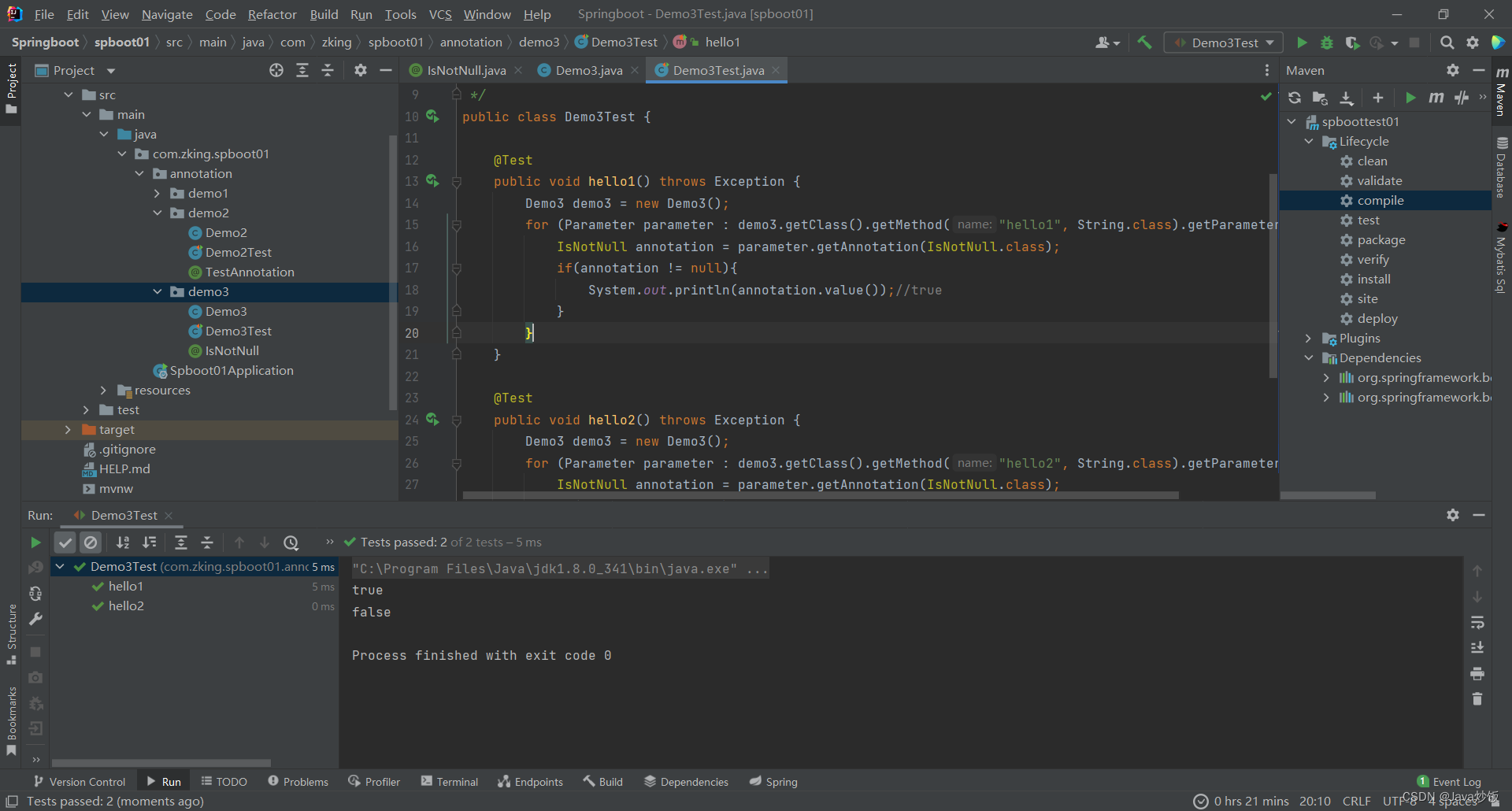Expand all in Project panel toolbar

pos(302,70)
